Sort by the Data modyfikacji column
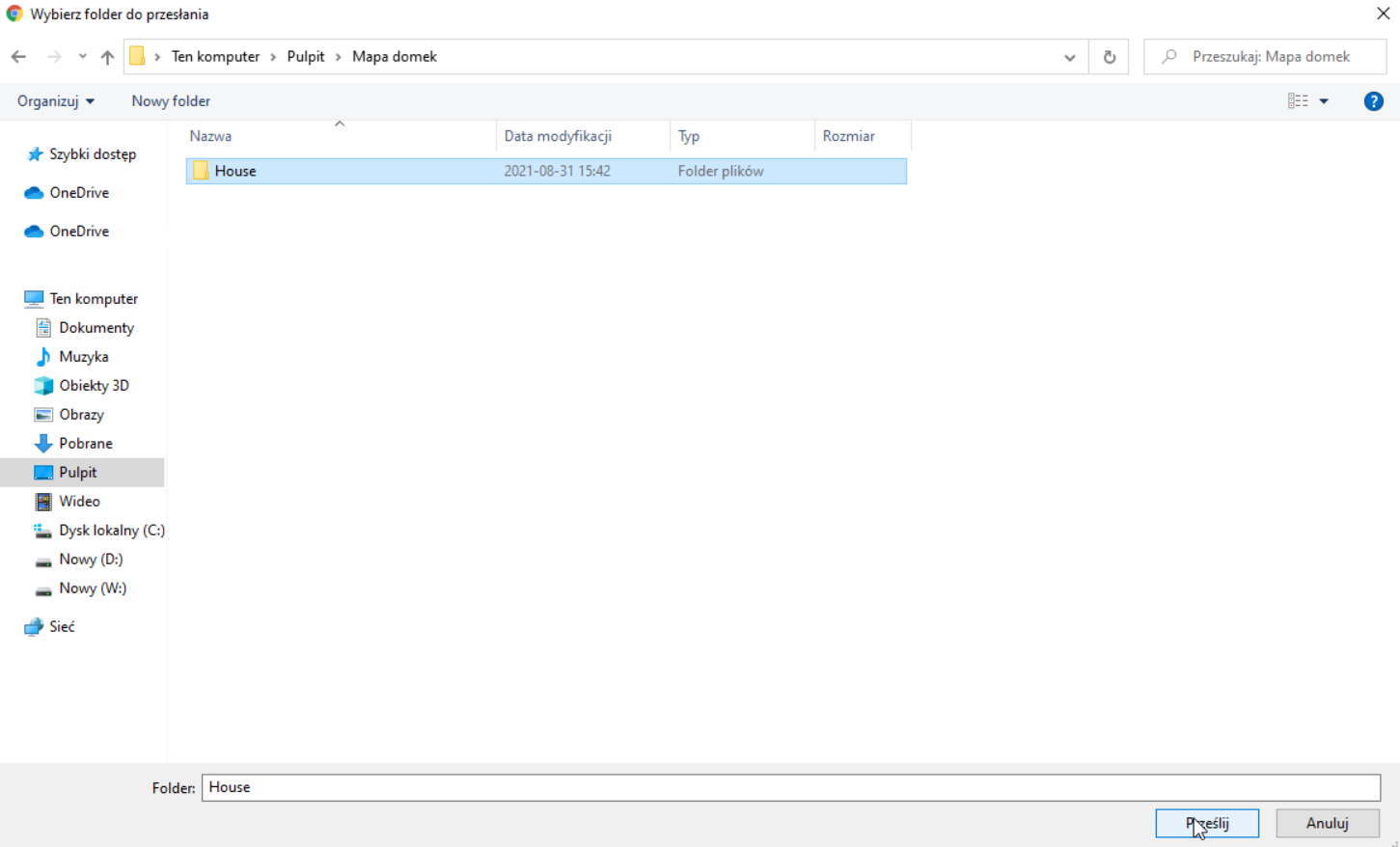 (x=558, y=136)
